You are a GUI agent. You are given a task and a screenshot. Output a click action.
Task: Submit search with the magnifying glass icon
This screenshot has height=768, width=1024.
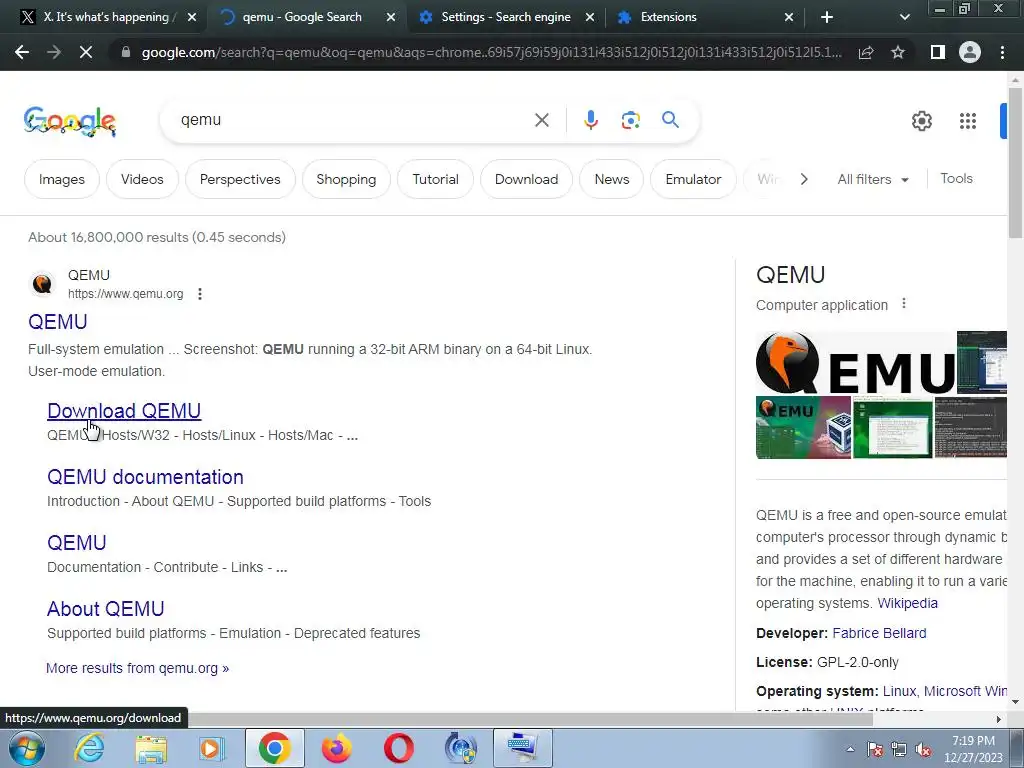[x=670, y=120]
